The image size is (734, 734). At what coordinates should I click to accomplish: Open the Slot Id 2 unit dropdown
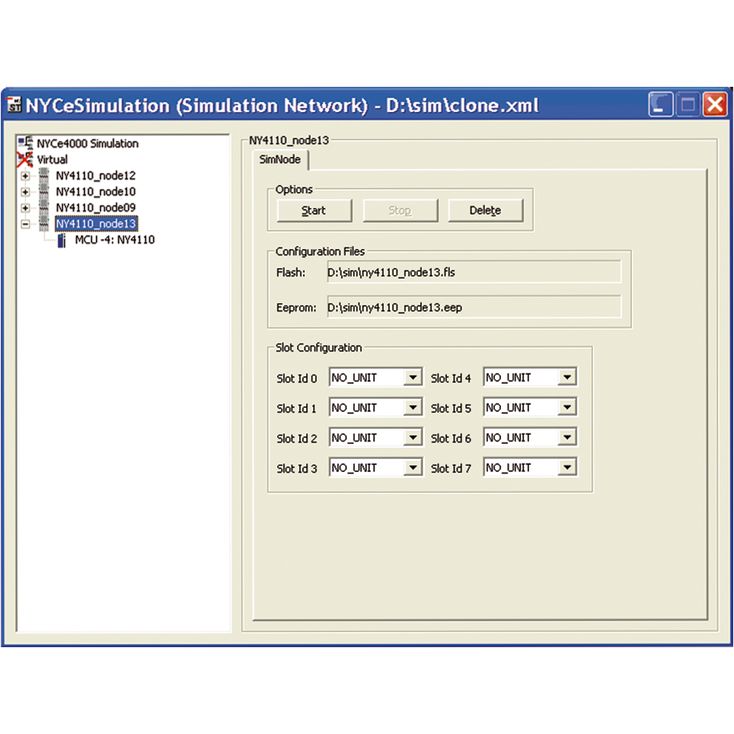click(412, 437)
